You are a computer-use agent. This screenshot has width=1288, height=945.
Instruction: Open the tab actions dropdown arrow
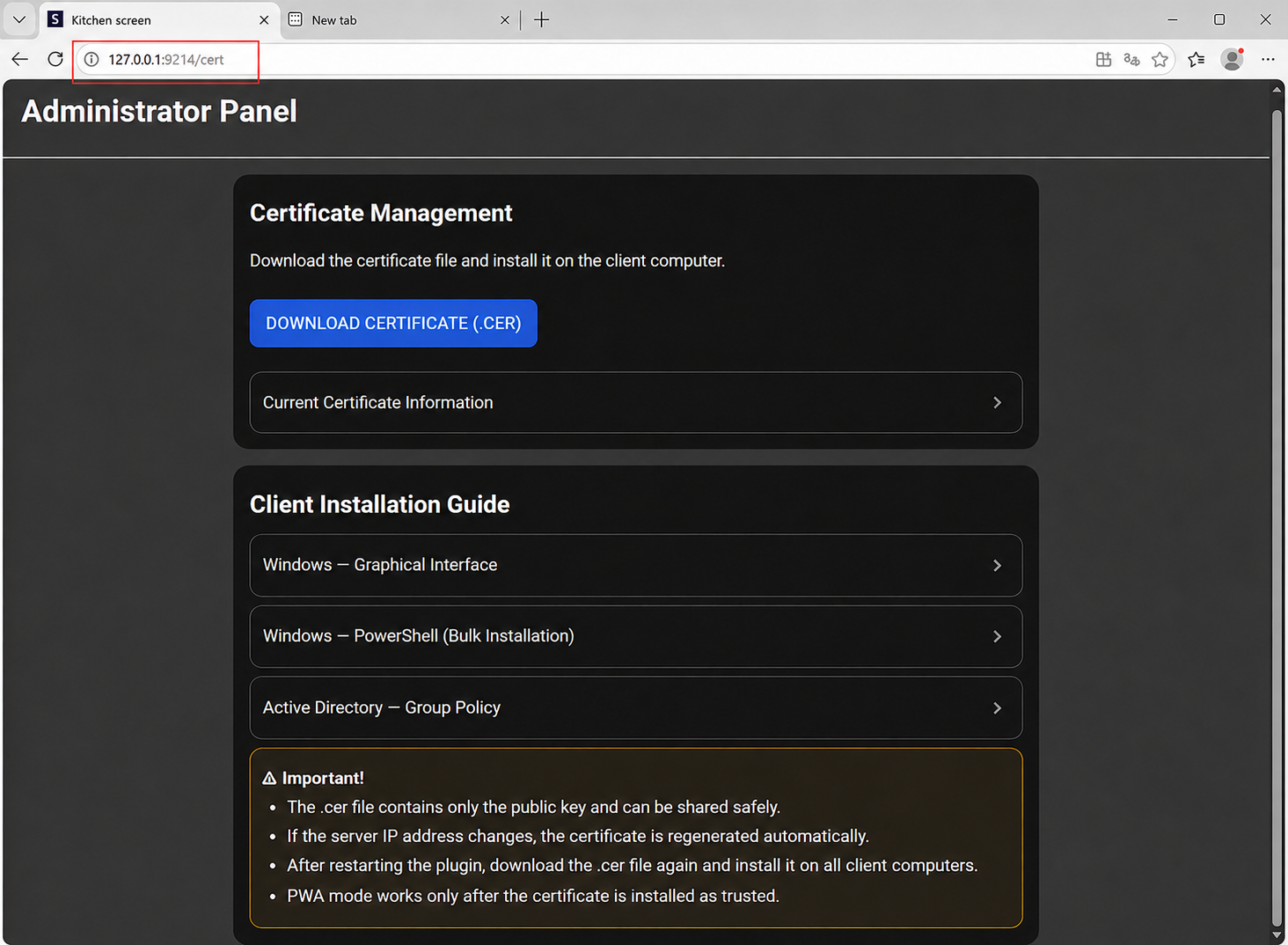point(19,19)
